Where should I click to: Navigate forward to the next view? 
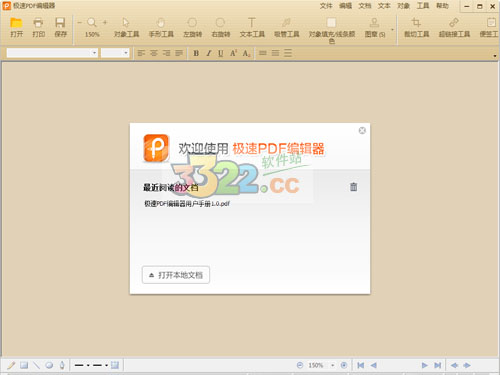click(x=467, y=365)
